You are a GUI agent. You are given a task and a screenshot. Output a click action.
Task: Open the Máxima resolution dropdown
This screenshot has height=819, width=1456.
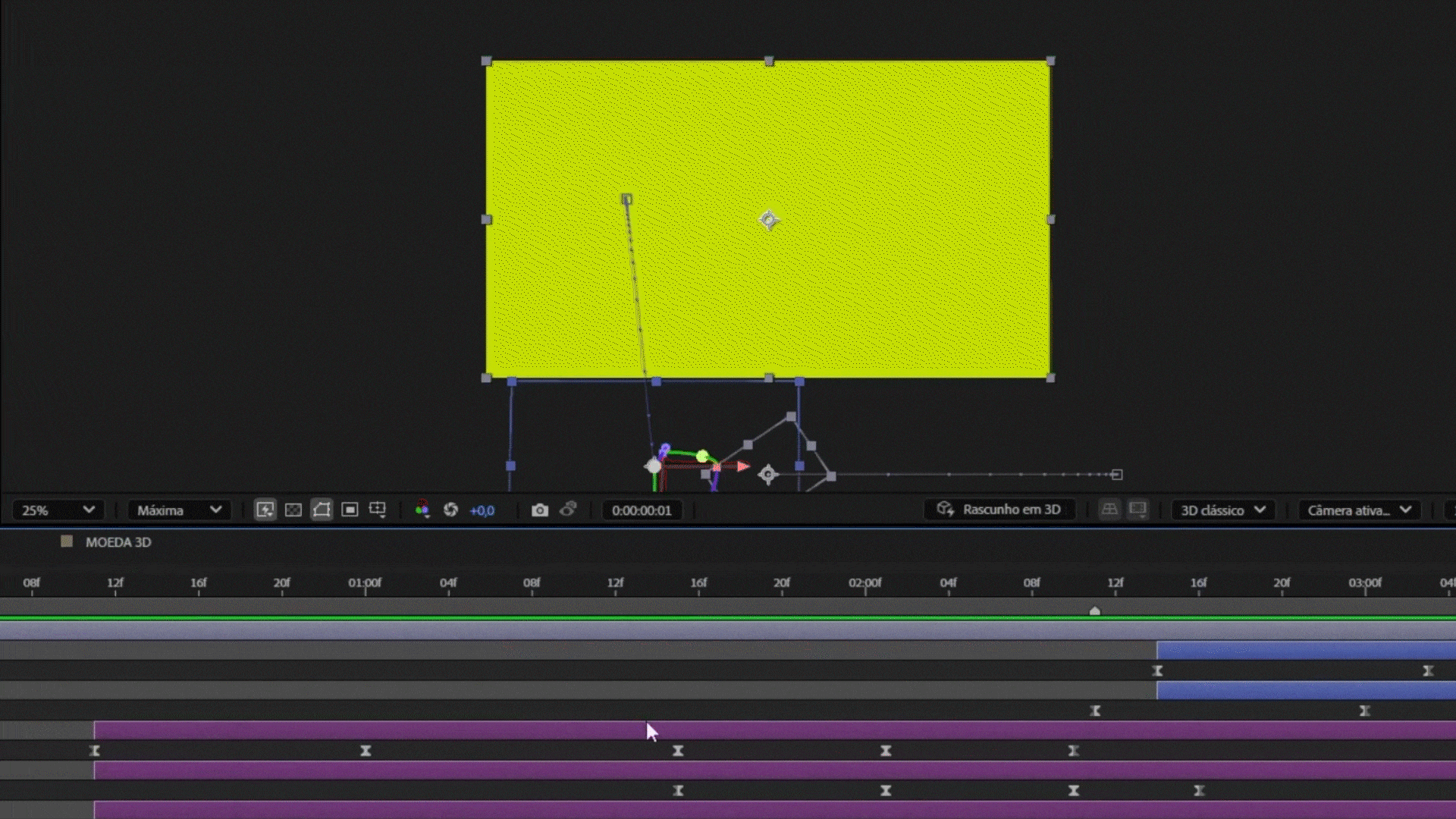[179, 510]
